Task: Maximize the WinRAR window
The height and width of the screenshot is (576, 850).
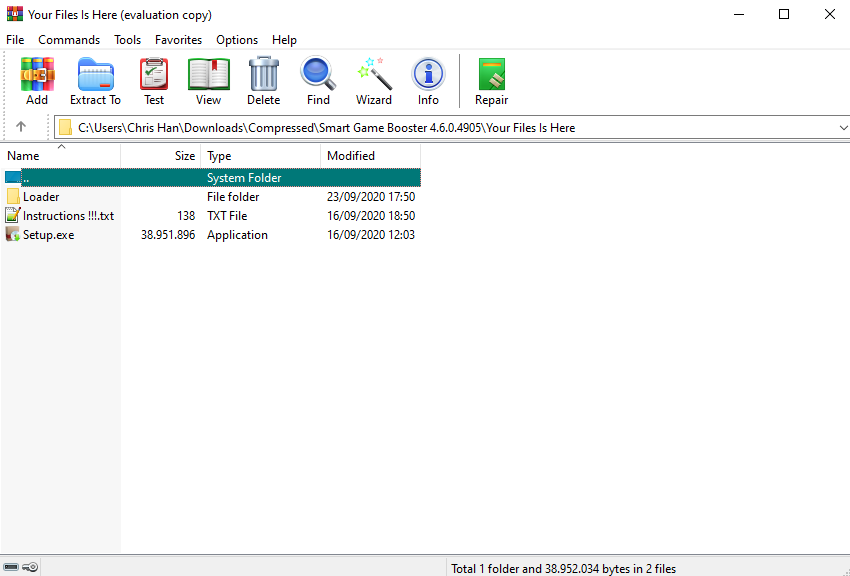Action: [x=784, y=15]
